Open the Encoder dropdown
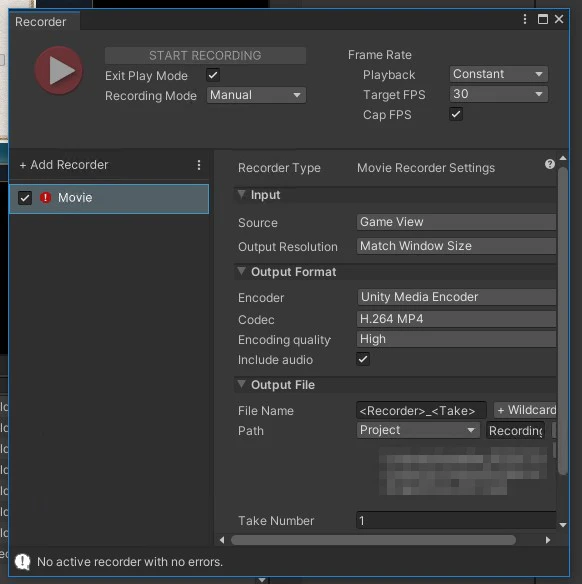 click(457, 297)
